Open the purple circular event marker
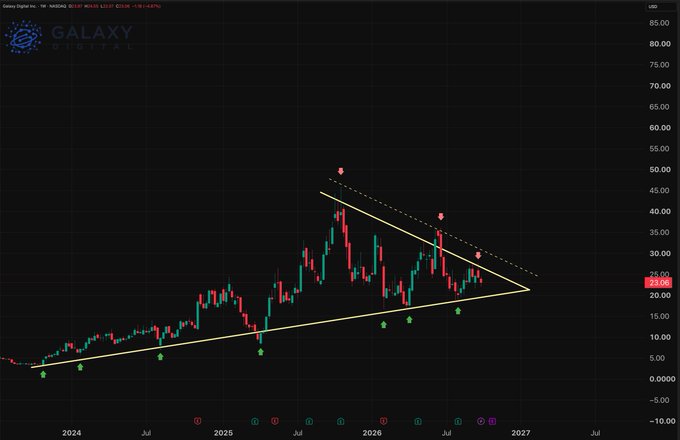 click(x=481, y=421)
